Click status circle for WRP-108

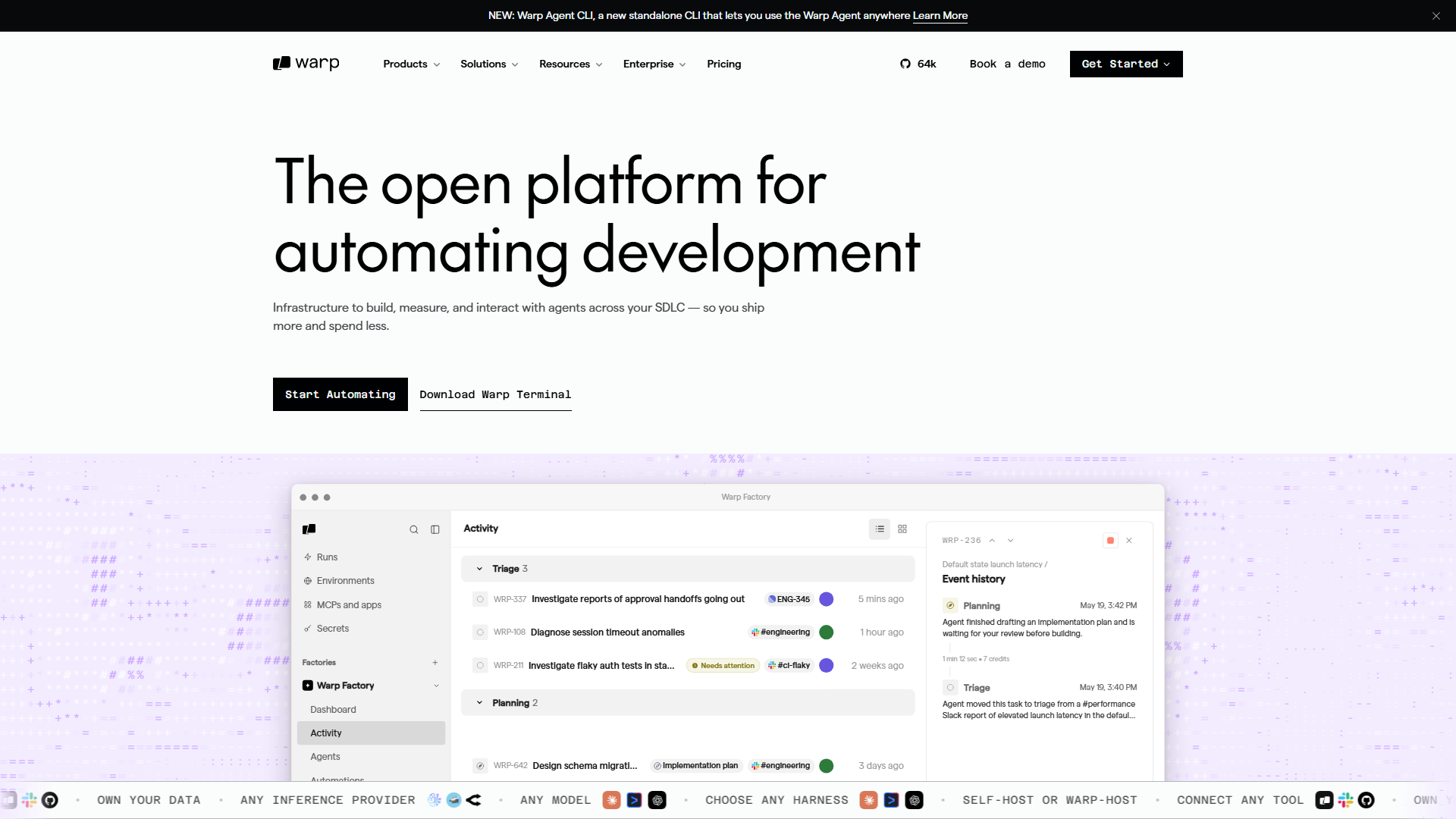[480, 632]
